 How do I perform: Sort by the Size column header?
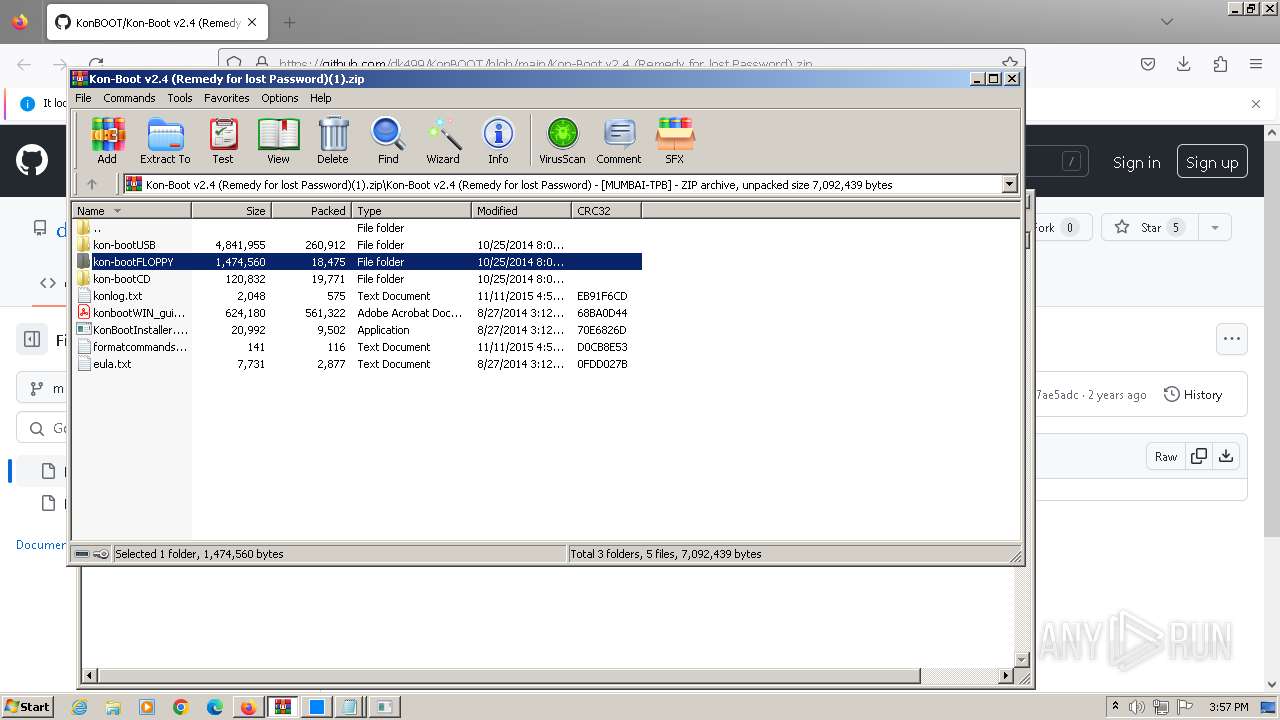231,210
